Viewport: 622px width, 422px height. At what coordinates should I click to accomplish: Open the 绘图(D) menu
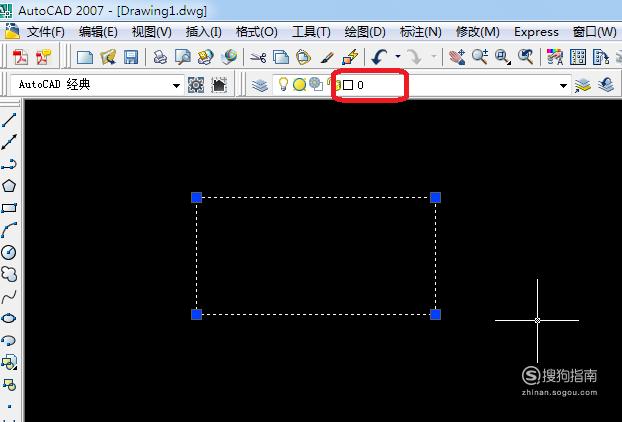365,32
